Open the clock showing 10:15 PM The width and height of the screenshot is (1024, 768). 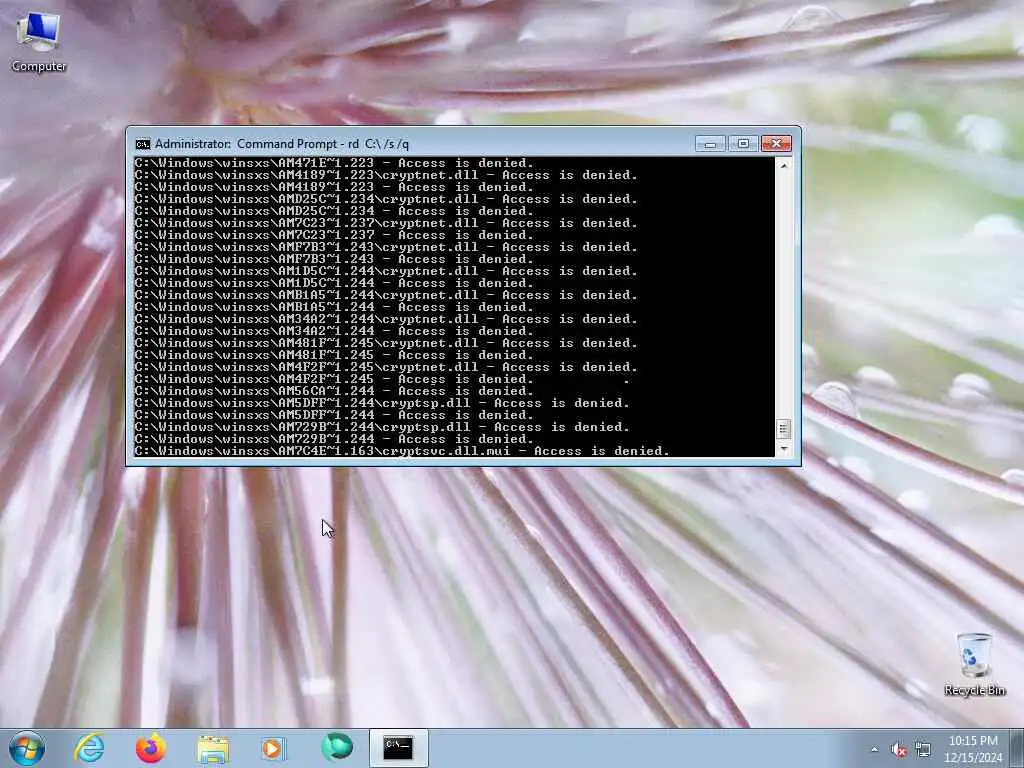coord(973,749)
